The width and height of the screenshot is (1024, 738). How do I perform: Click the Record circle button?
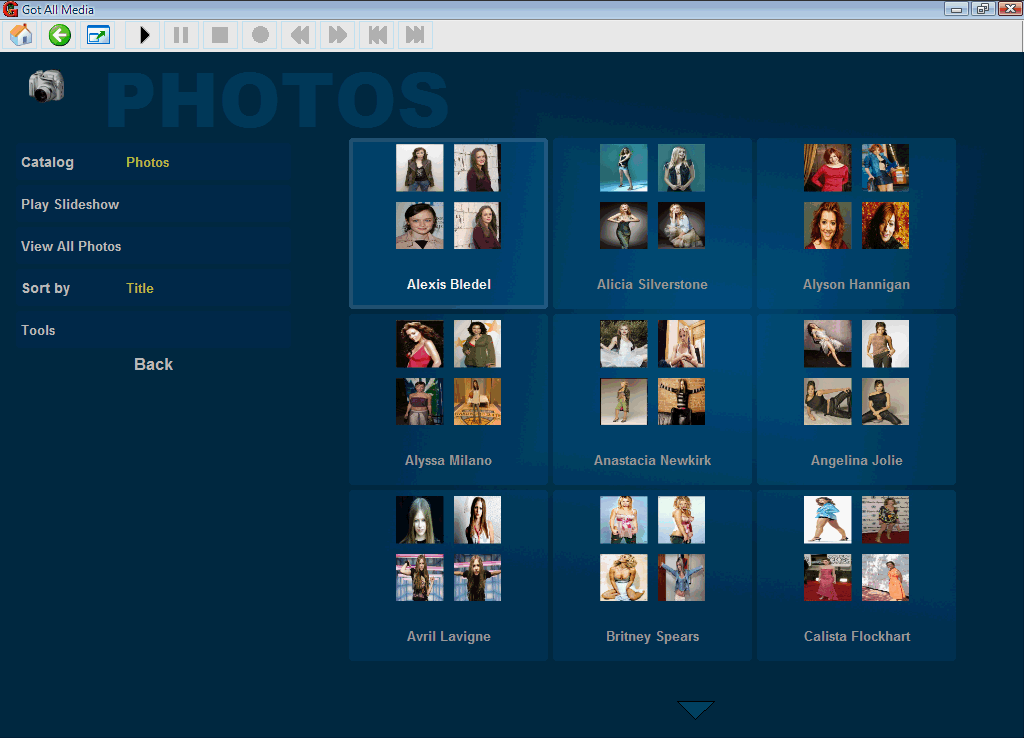pos(260,35)
